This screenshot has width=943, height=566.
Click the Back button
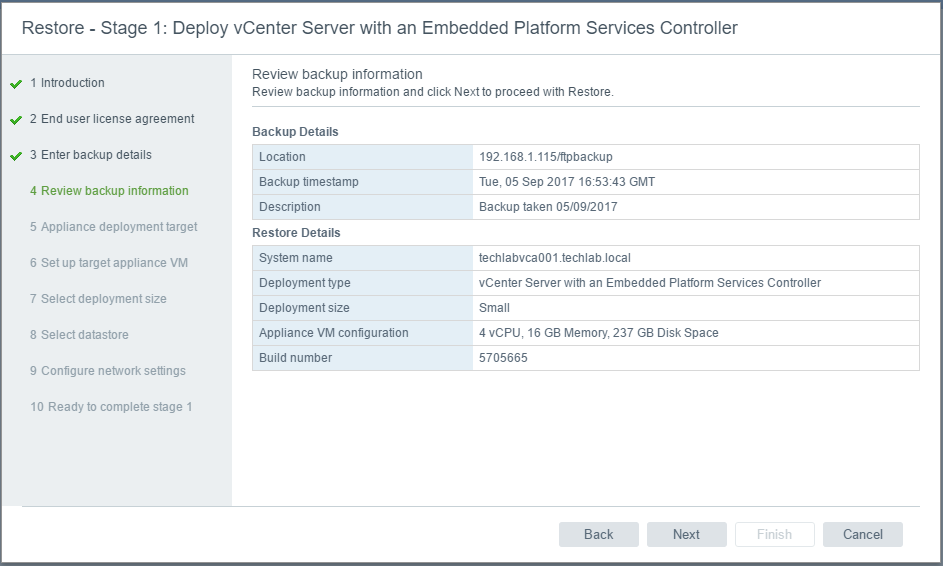pyautogui.click(x=598, y=534)
